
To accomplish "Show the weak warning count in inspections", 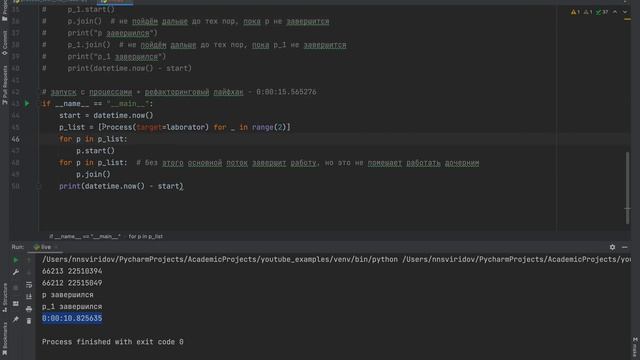I will coord(588,12).
